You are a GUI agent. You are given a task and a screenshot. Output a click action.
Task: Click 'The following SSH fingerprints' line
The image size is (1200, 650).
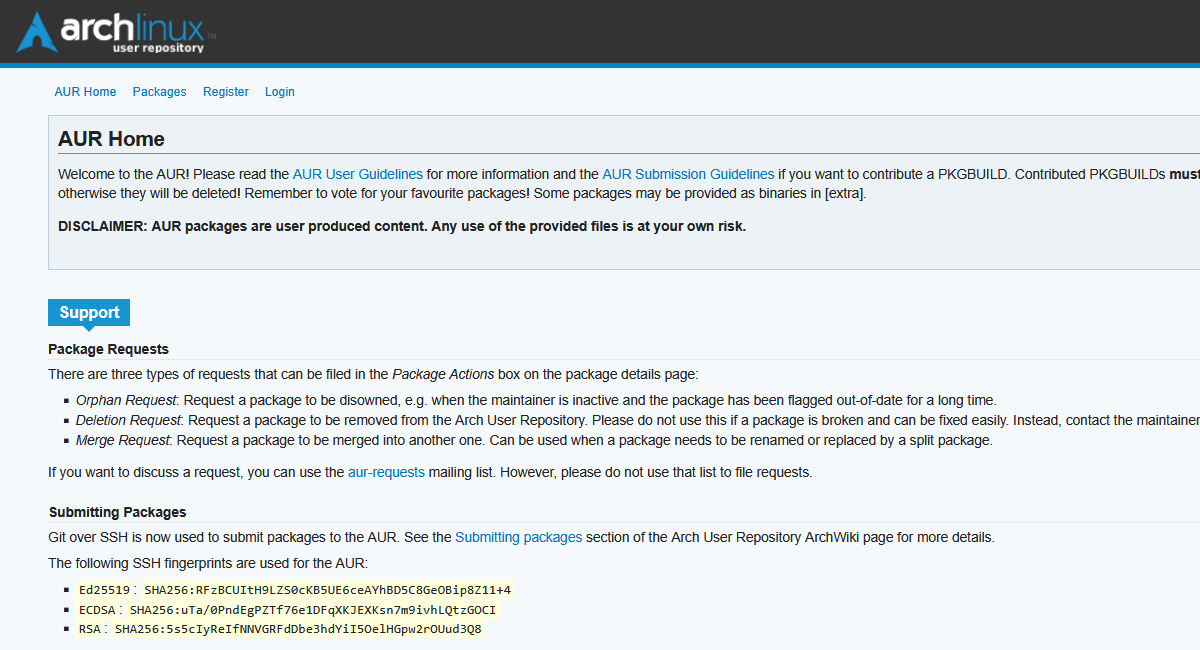pos(208,563)
